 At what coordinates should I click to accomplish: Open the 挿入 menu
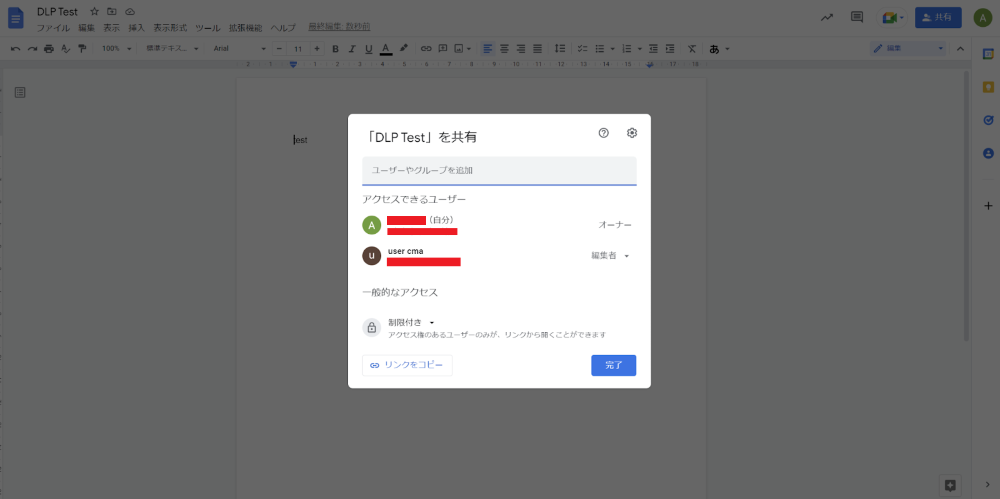coord(137,28)
